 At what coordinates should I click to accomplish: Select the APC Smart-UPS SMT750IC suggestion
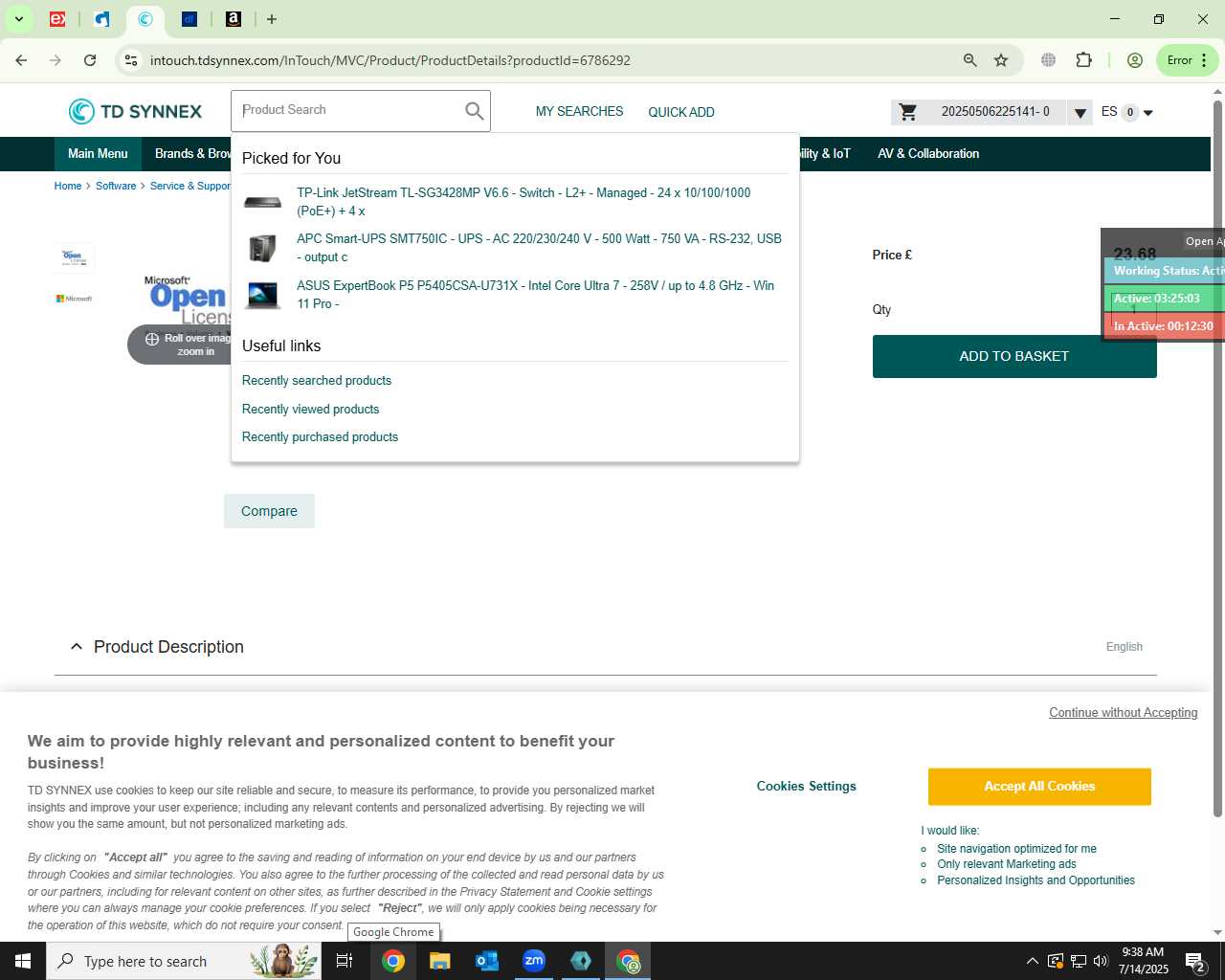coord(539,248)
